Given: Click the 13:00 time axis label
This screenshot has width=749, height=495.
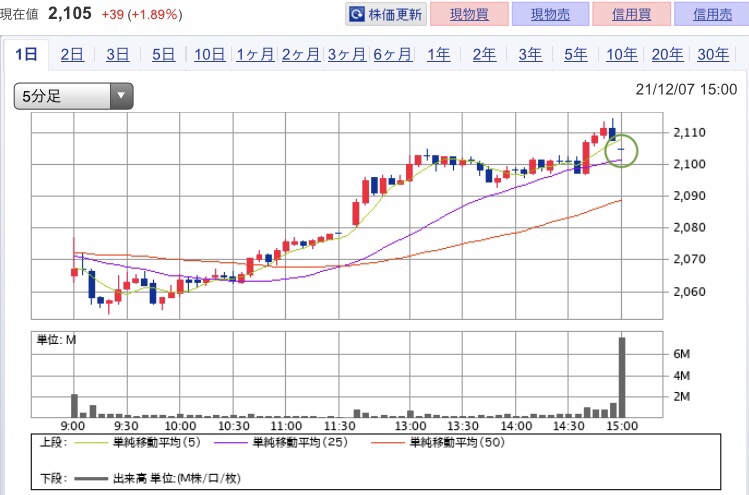Looking at the screenshot, I should [x=410, y=426].
